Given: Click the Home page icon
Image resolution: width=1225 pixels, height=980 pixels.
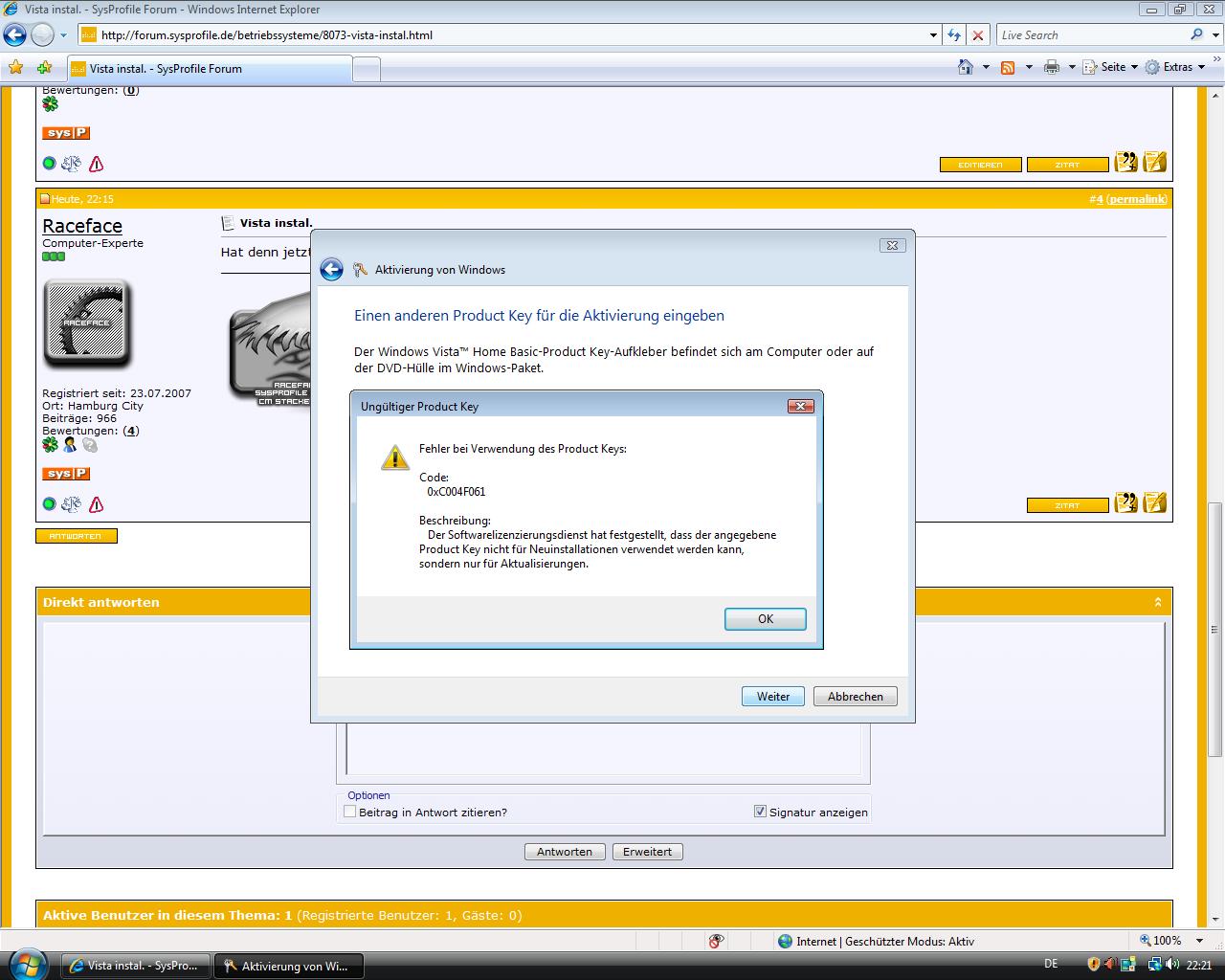Looking at the screenshot, I should [x=967, y=67].
